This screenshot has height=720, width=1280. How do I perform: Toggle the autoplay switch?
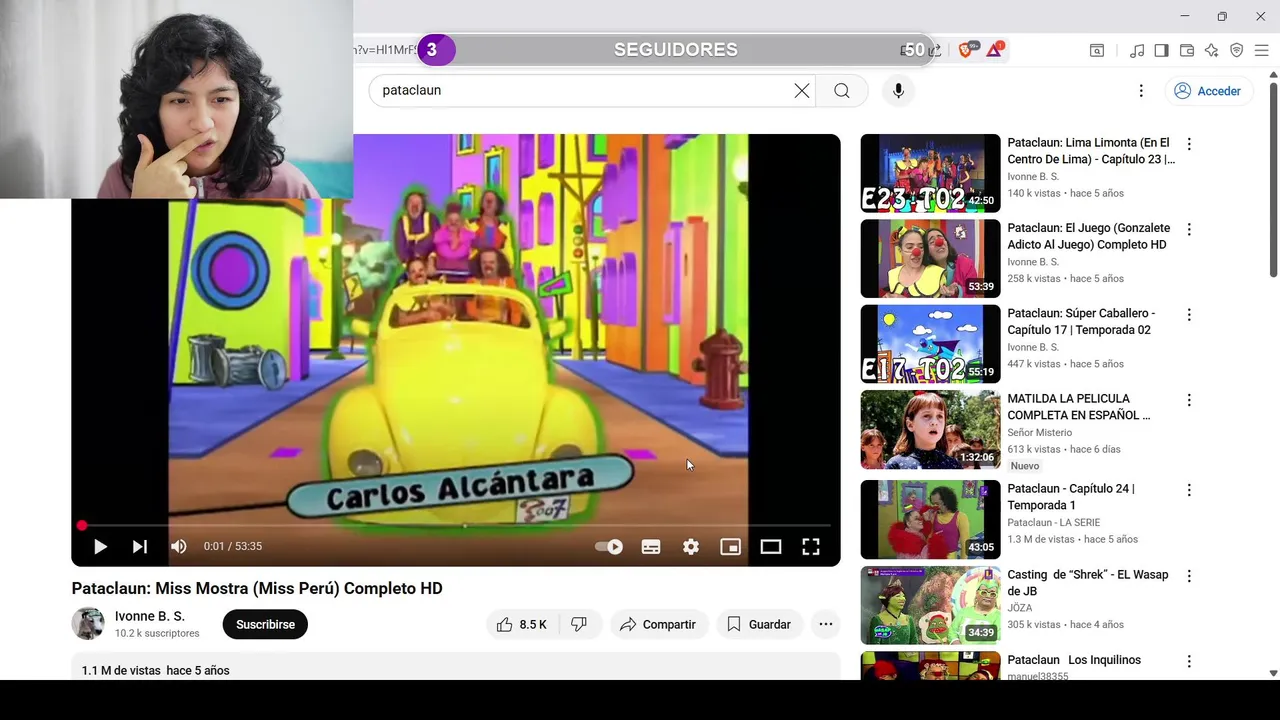point(609,546)
